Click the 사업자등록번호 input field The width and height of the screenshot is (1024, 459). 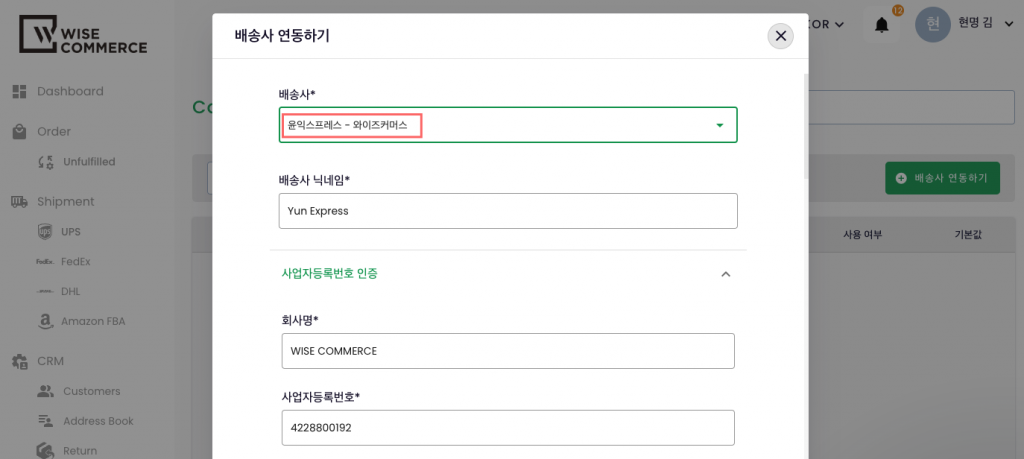click(x=508, y=428)
